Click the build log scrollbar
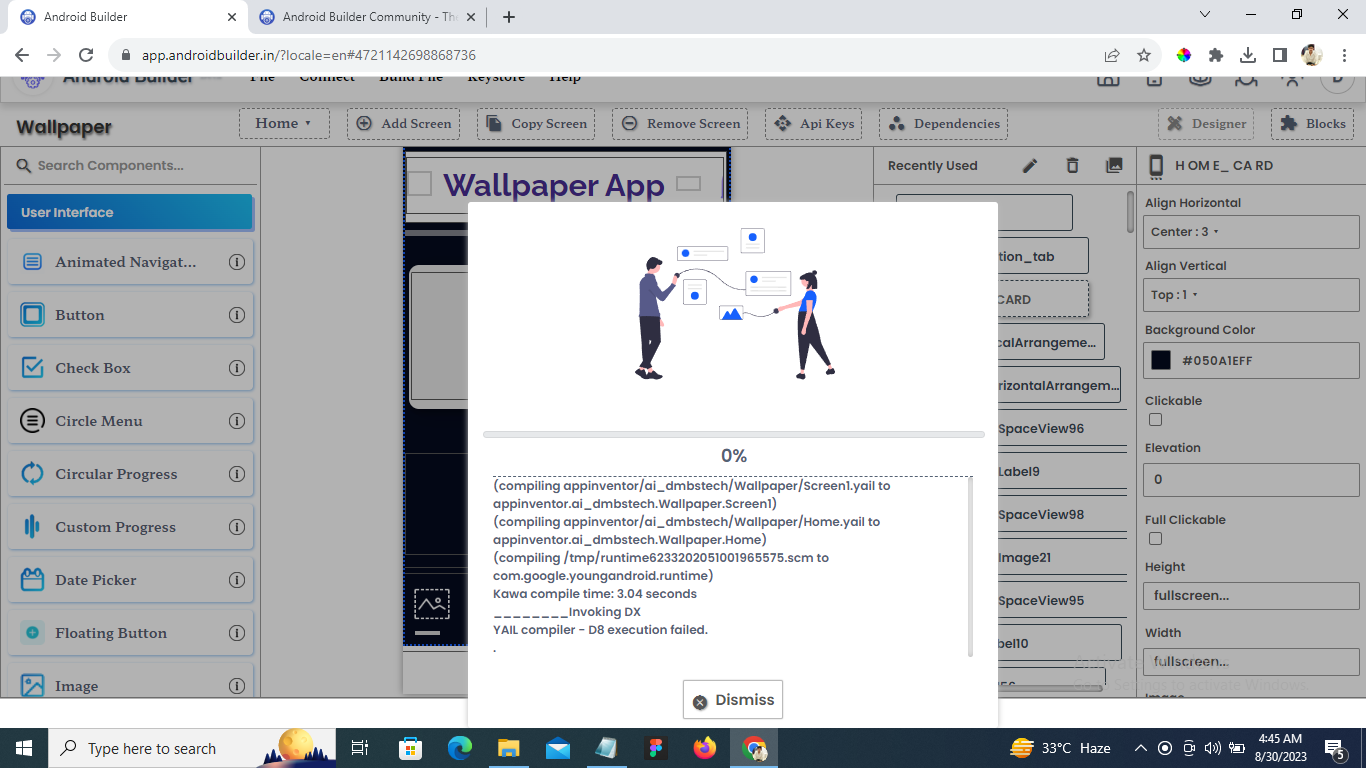 point(970,566)
